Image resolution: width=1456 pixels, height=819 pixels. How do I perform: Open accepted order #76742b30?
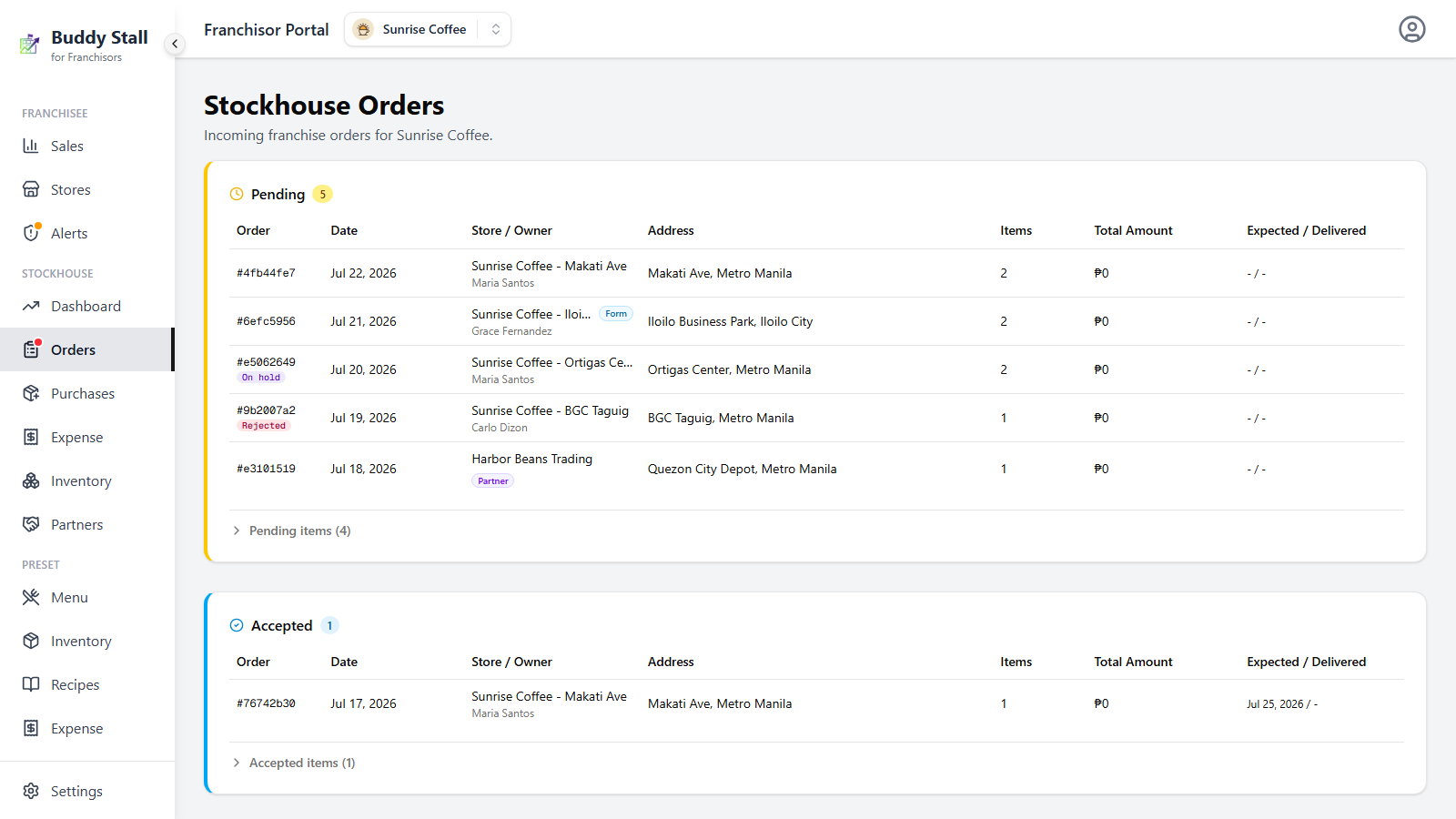[x=816, y=703]
